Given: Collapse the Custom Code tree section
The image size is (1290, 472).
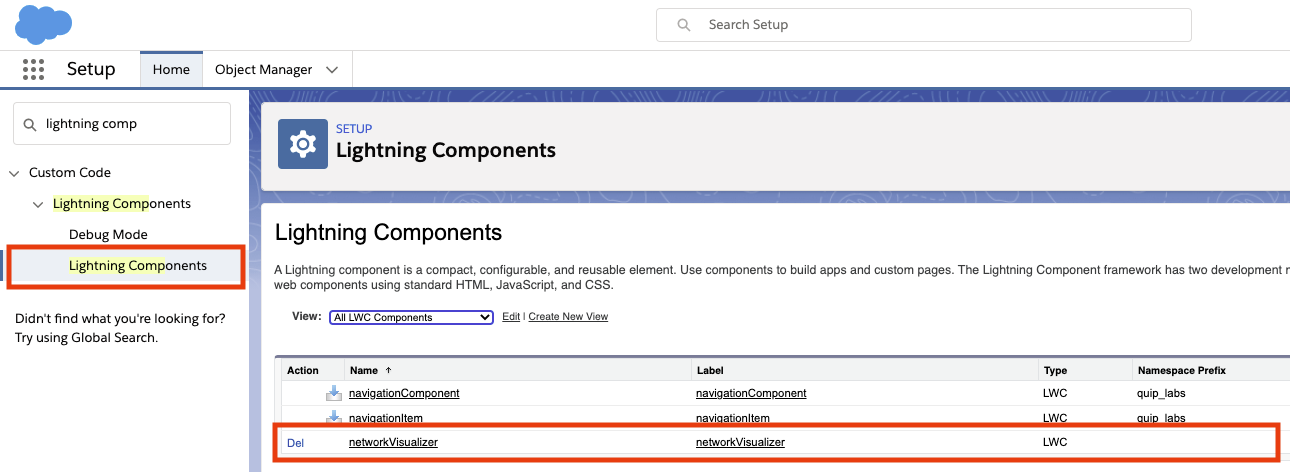Looking at the screenshot, I should (x=14, y=173).
